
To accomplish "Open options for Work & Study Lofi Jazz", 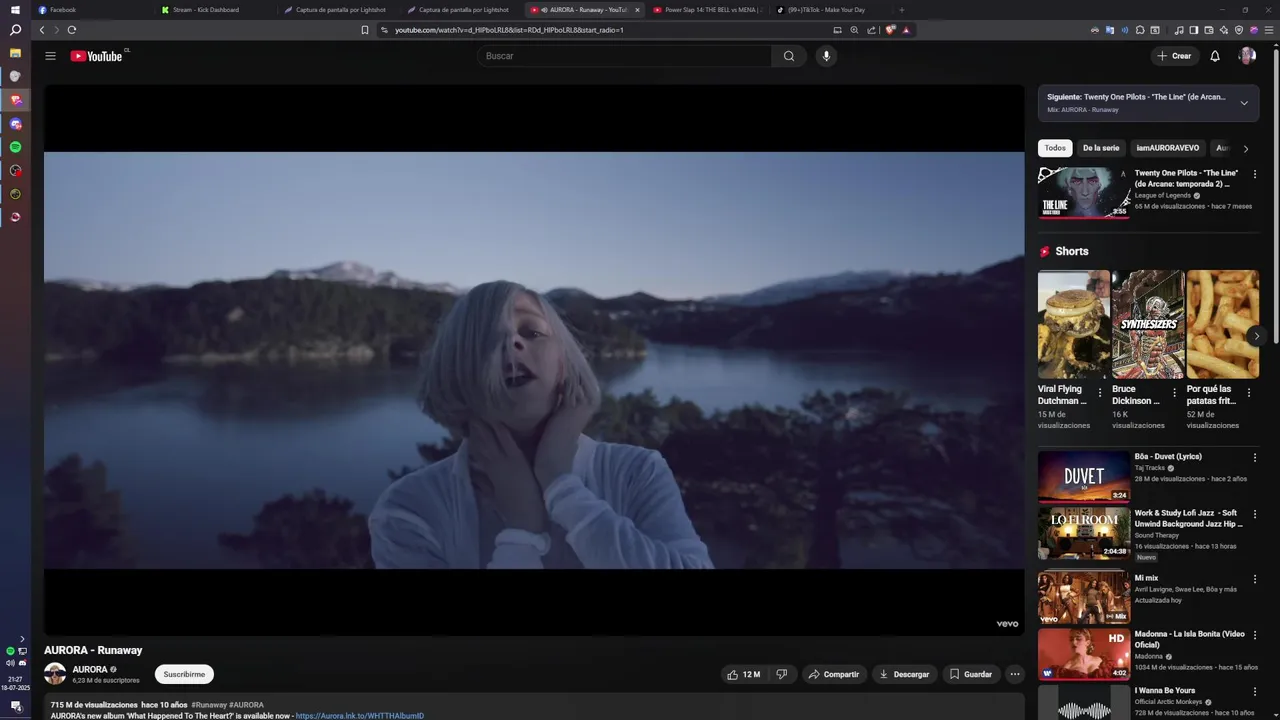I will [1255, 514].
